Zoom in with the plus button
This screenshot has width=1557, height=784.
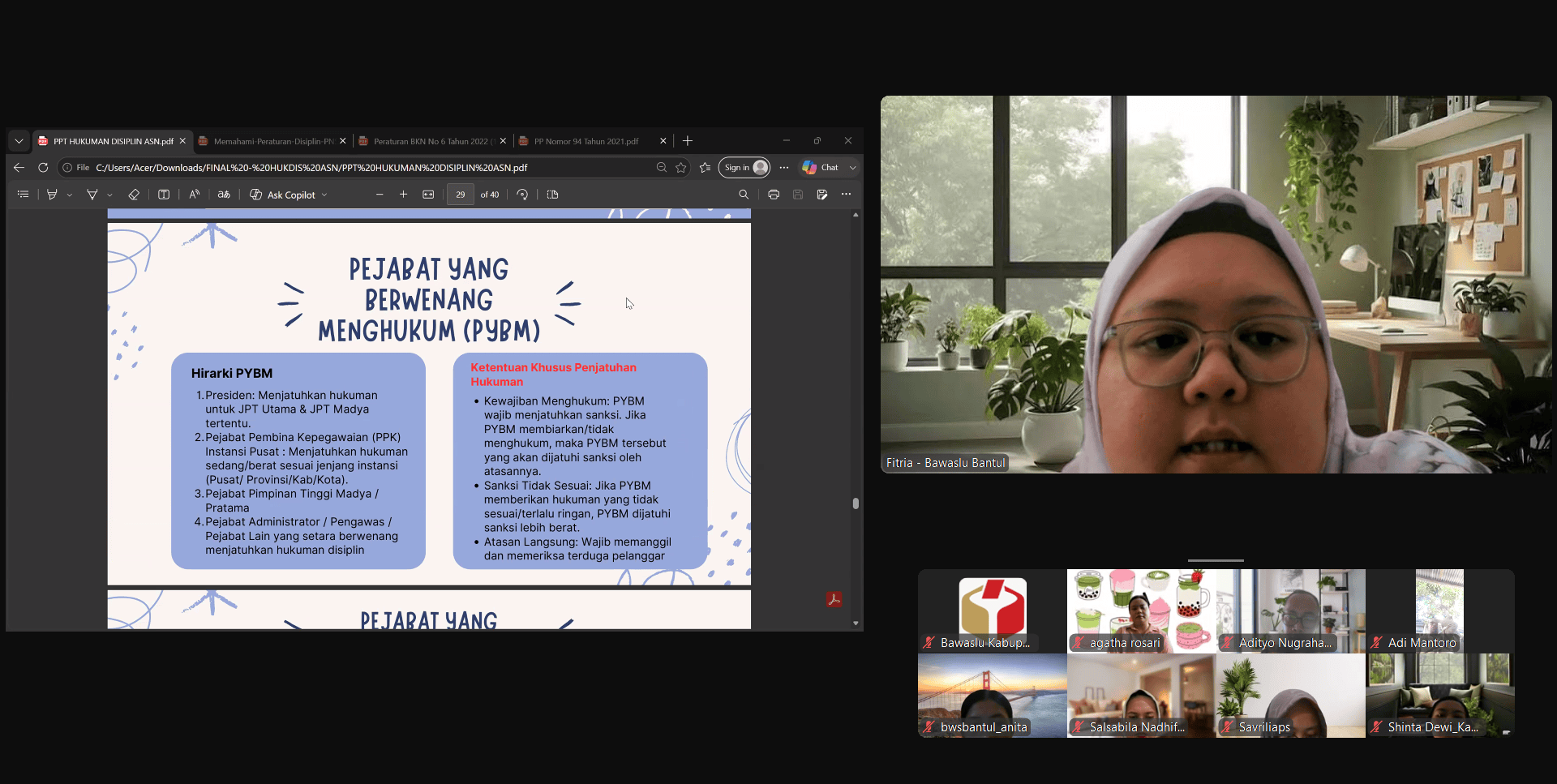(403, 195)
